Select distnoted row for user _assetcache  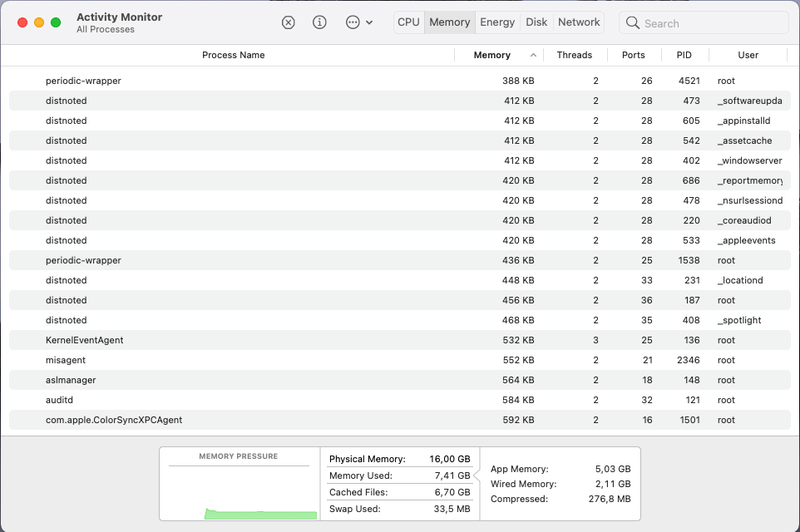click(400, 140)
